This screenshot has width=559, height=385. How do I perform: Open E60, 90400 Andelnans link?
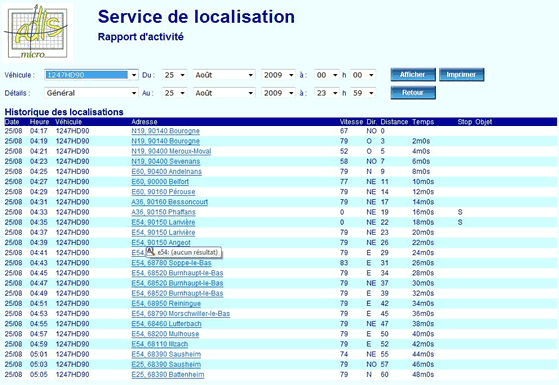(x=166, y=171)
